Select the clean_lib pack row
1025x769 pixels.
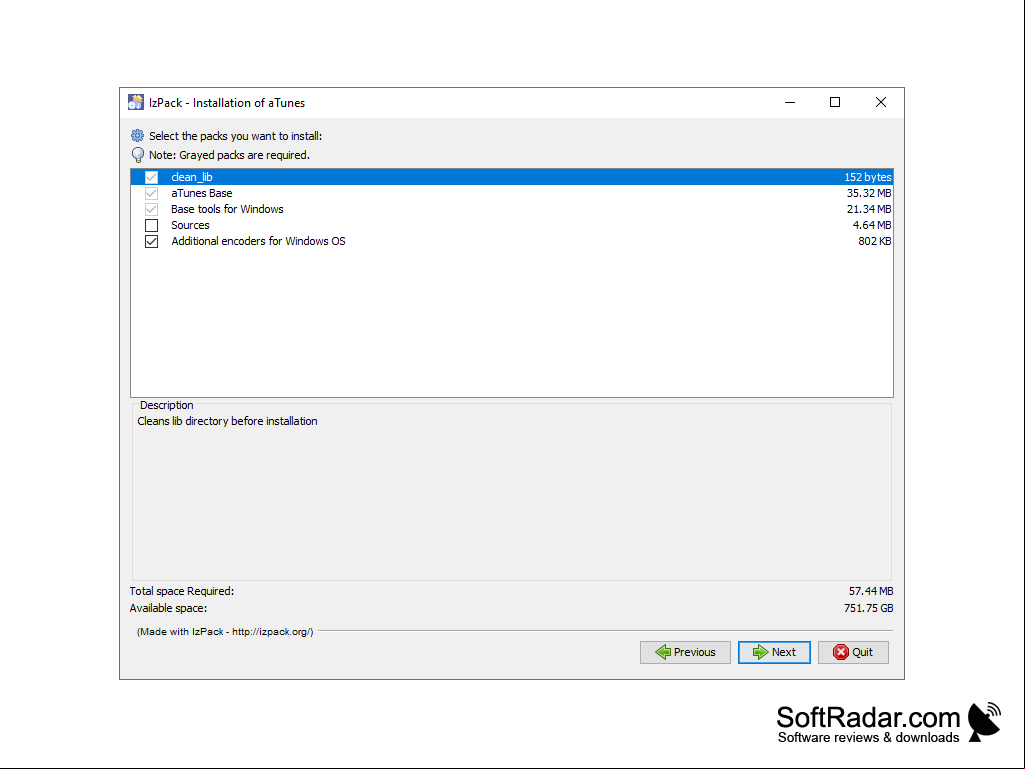pyautogui.click(x=512, y=177)
